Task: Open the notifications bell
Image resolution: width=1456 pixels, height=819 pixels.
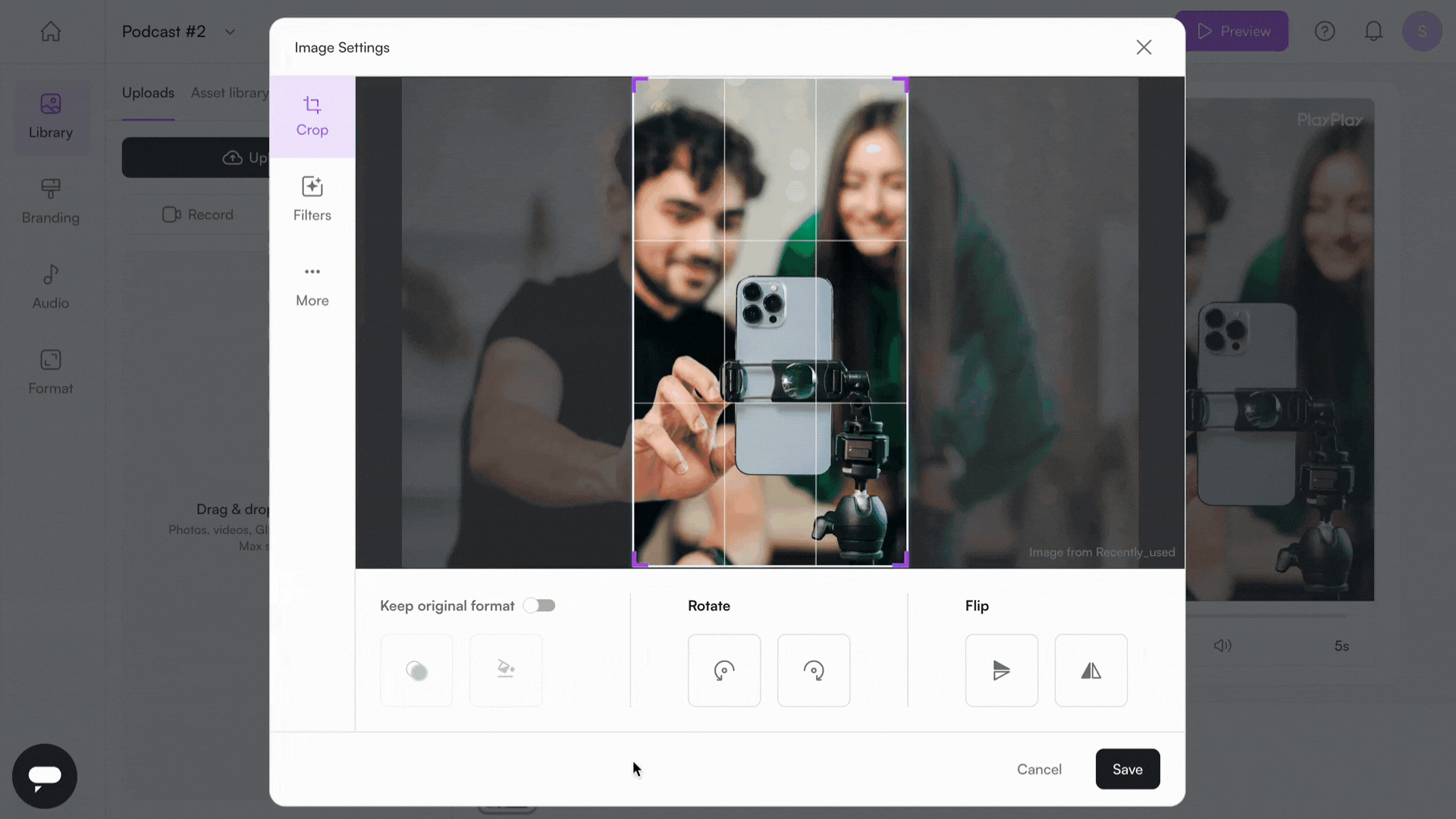Action: click(1373, 31)
